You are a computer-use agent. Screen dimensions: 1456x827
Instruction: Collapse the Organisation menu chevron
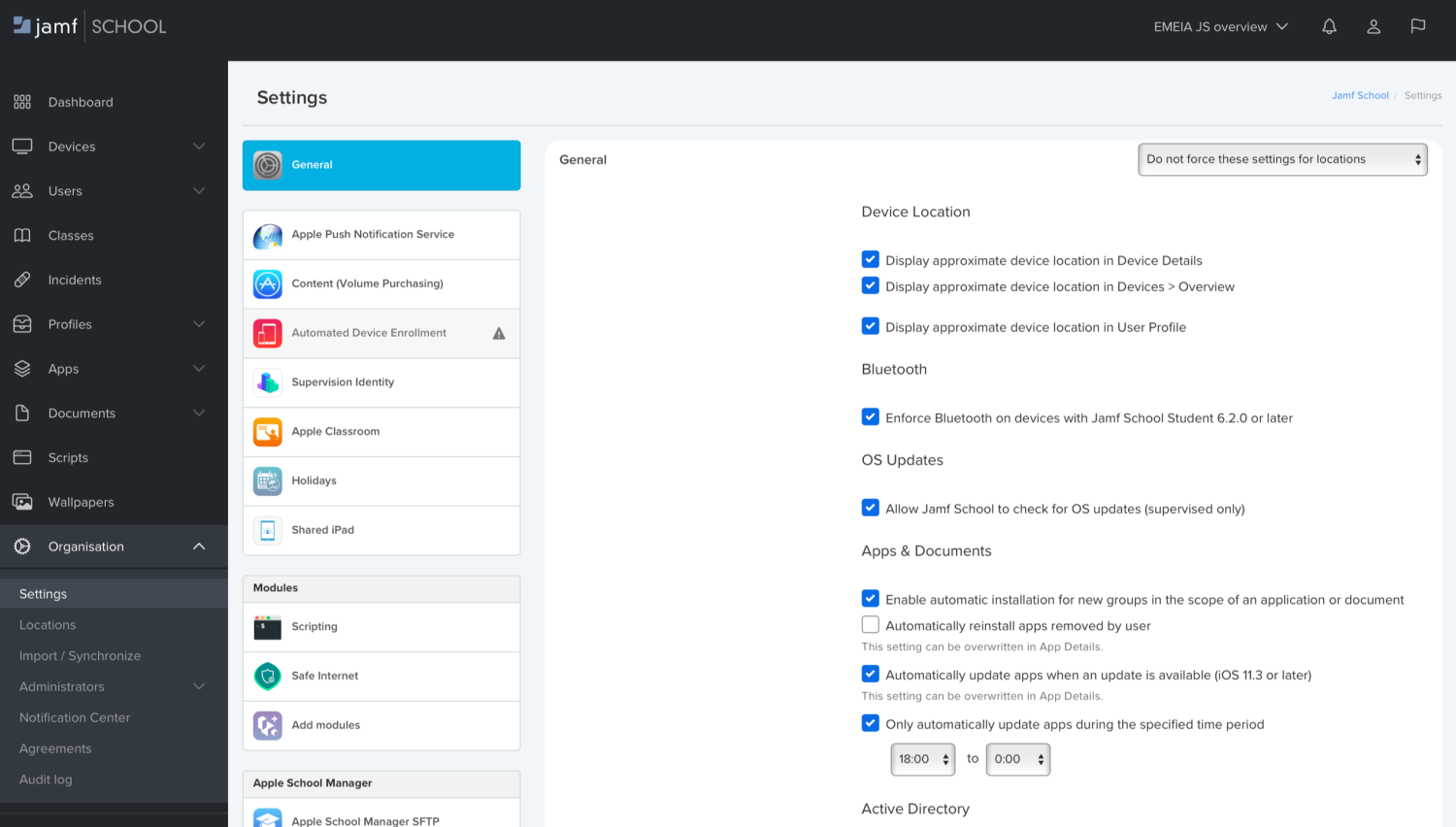coord(199,546)
